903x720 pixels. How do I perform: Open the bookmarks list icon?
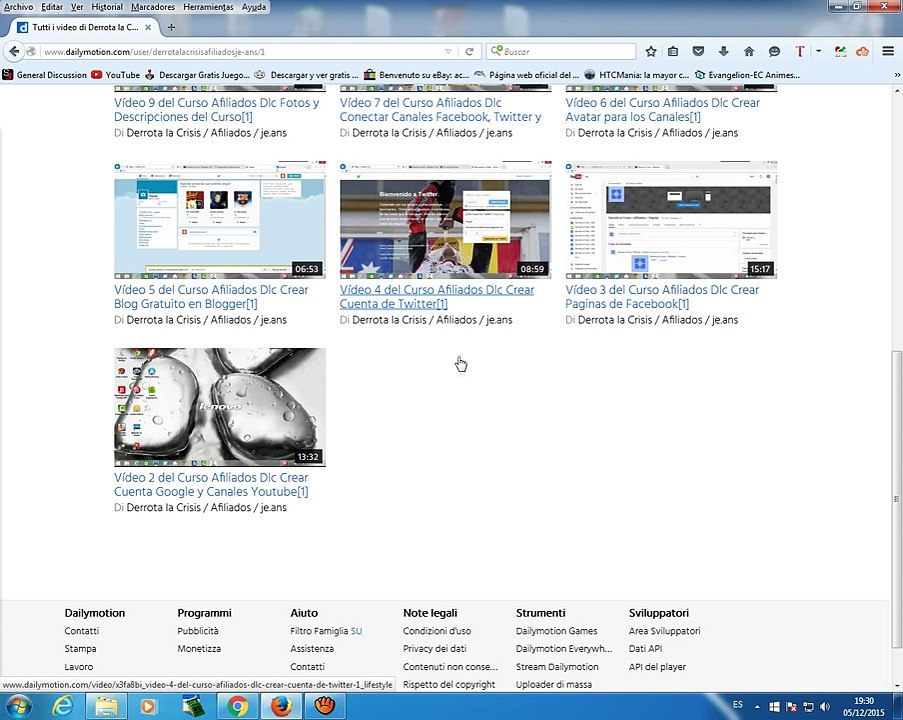click(673, 51)
